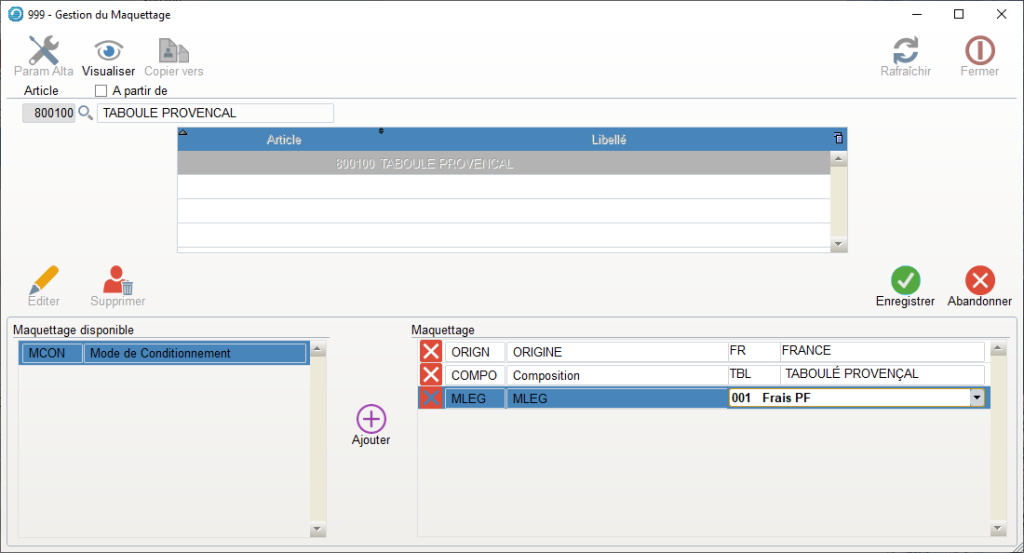This screenshot has width=1024, height=553.
Task: Click the Rafraîchir refresh icon
Action: (x=905, y=51)
